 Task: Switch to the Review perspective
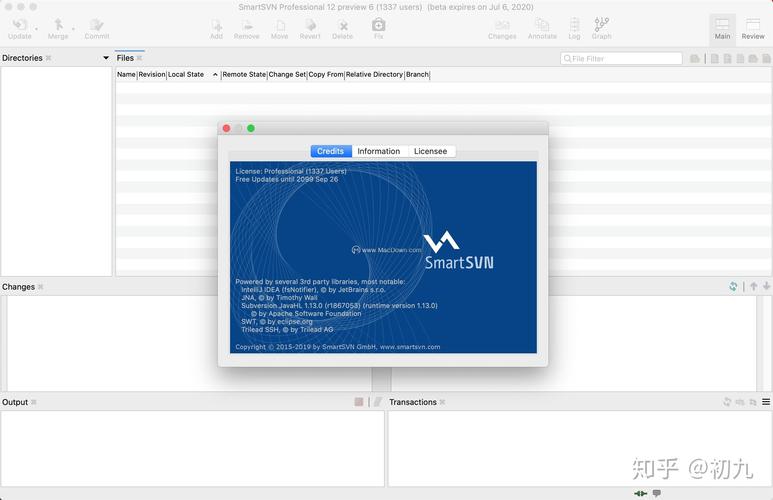coord(753,29)
